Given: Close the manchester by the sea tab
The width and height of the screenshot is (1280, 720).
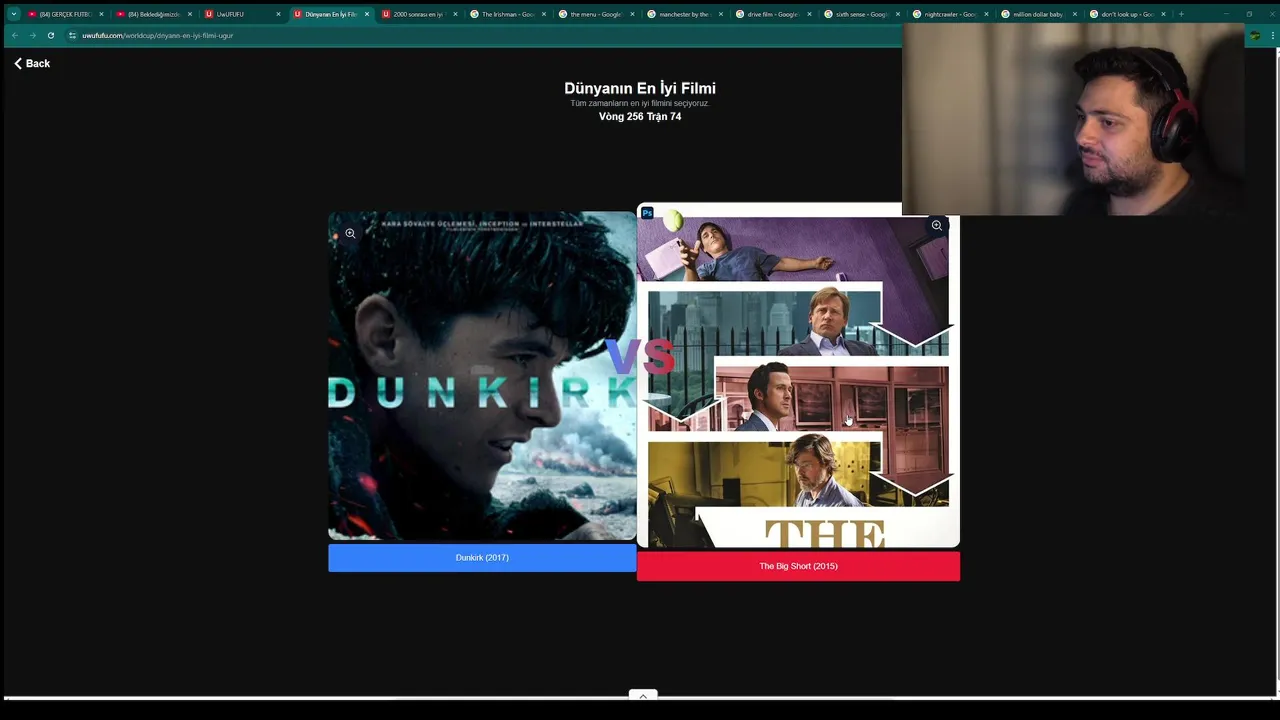Looking at the screenshot, I should (720, 14).
